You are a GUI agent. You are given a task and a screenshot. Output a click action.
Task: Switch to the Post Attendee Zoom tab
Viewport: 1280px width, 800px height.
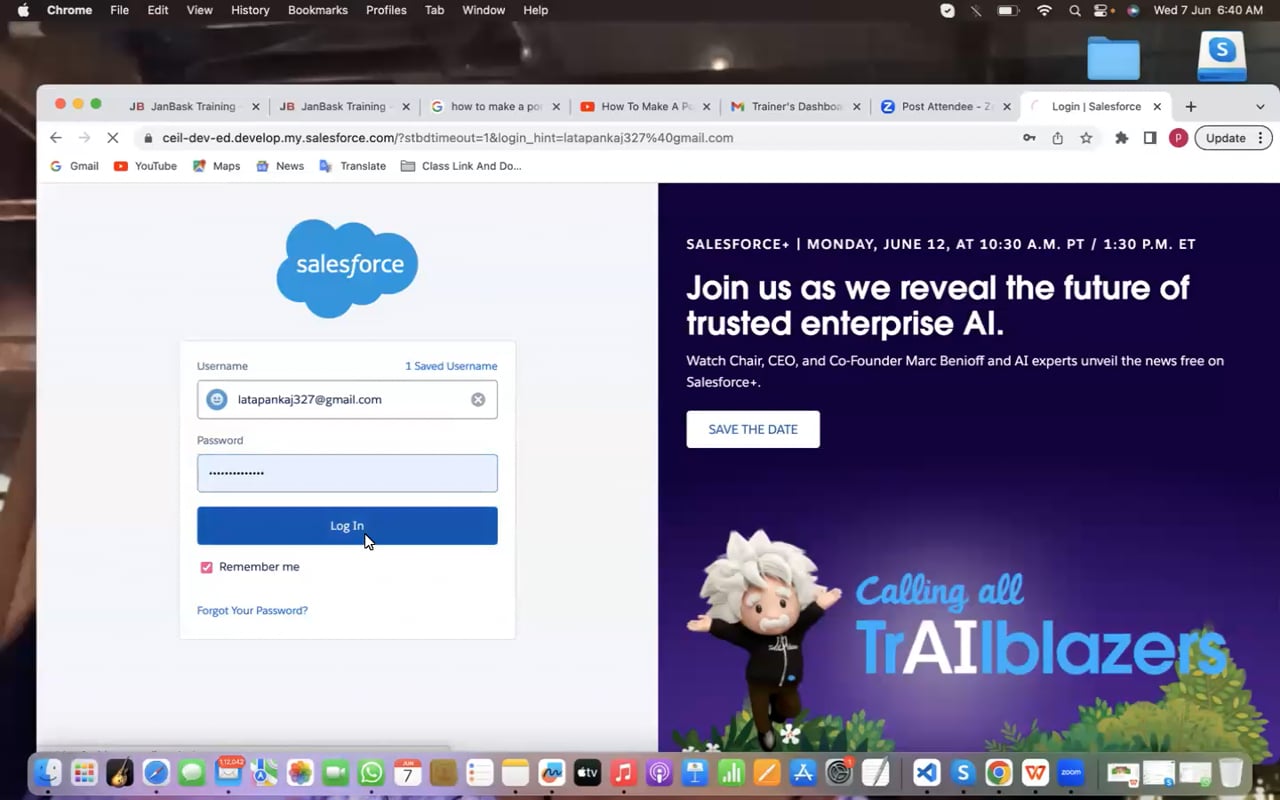click(945, 106)
